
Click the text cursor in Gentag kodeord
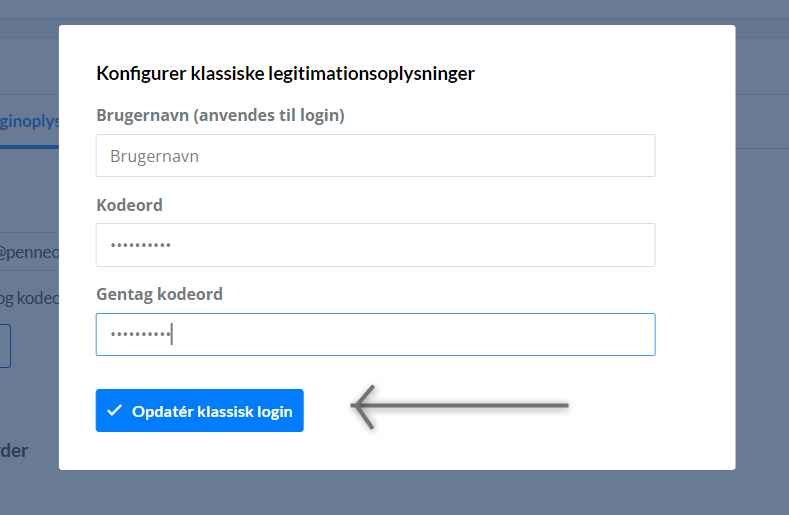tap(172, 334)
